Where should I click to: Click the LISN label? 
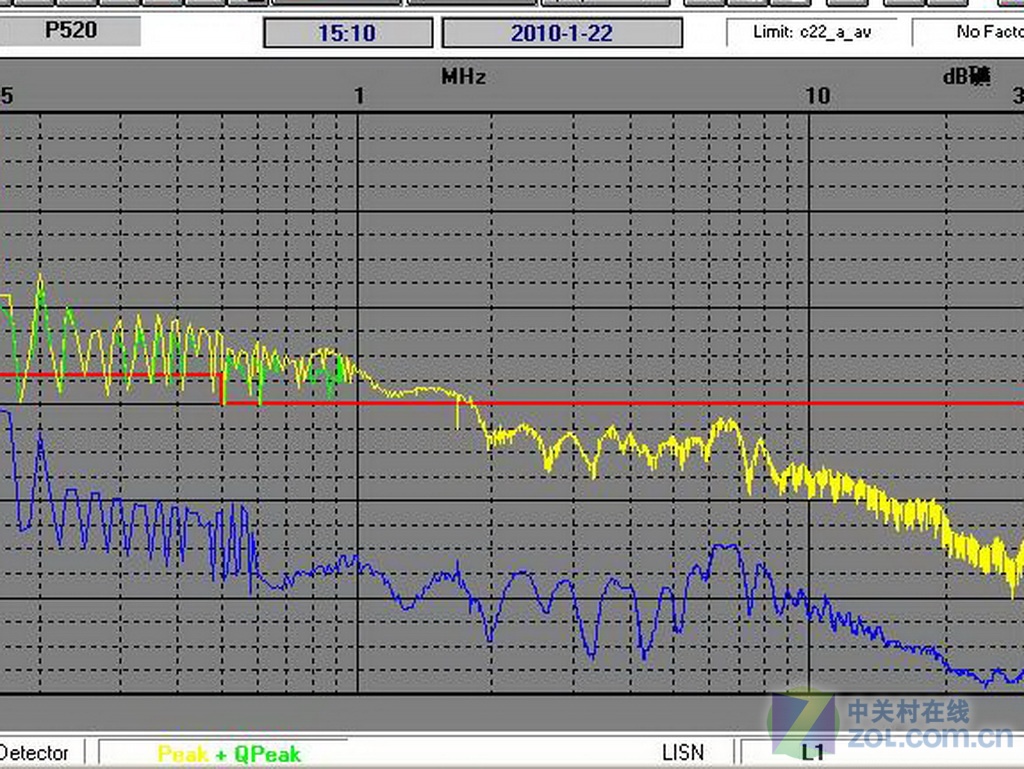(683, 753)
